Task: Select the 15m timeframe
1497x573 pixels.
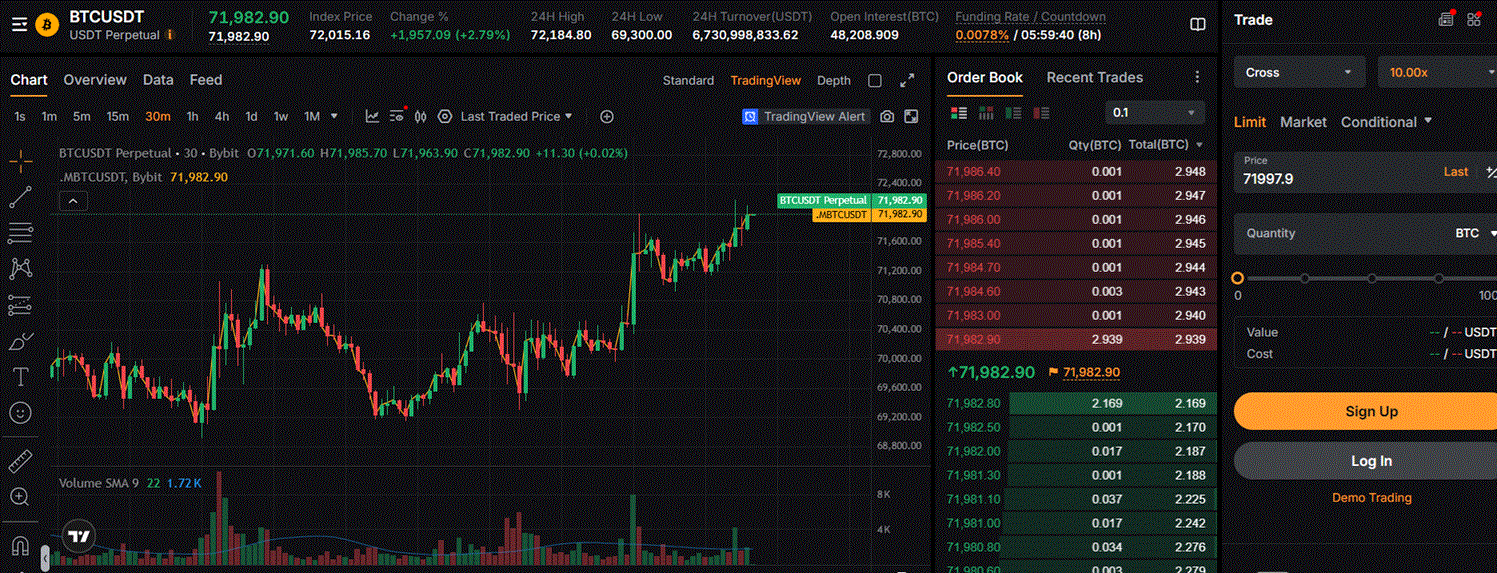Action: click(x=118, y=116)
